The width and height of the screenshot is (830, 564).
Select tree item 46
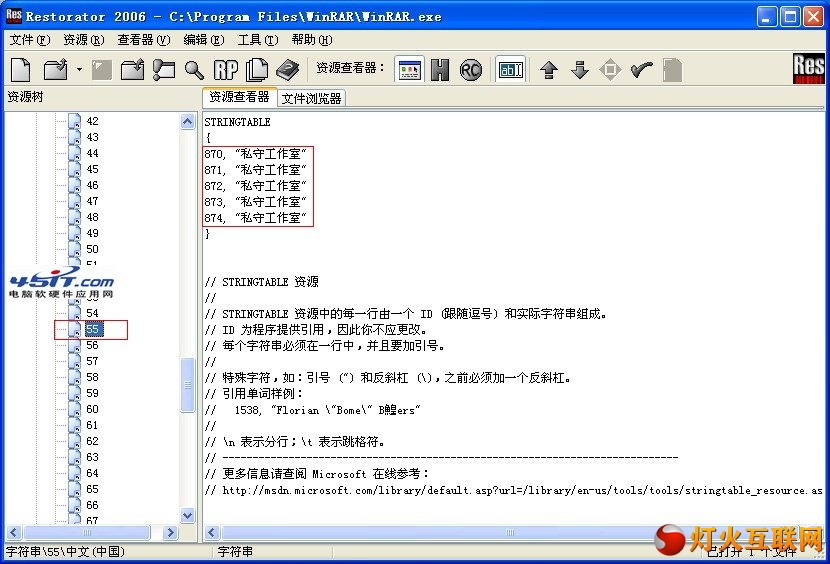tap(93, 185)
